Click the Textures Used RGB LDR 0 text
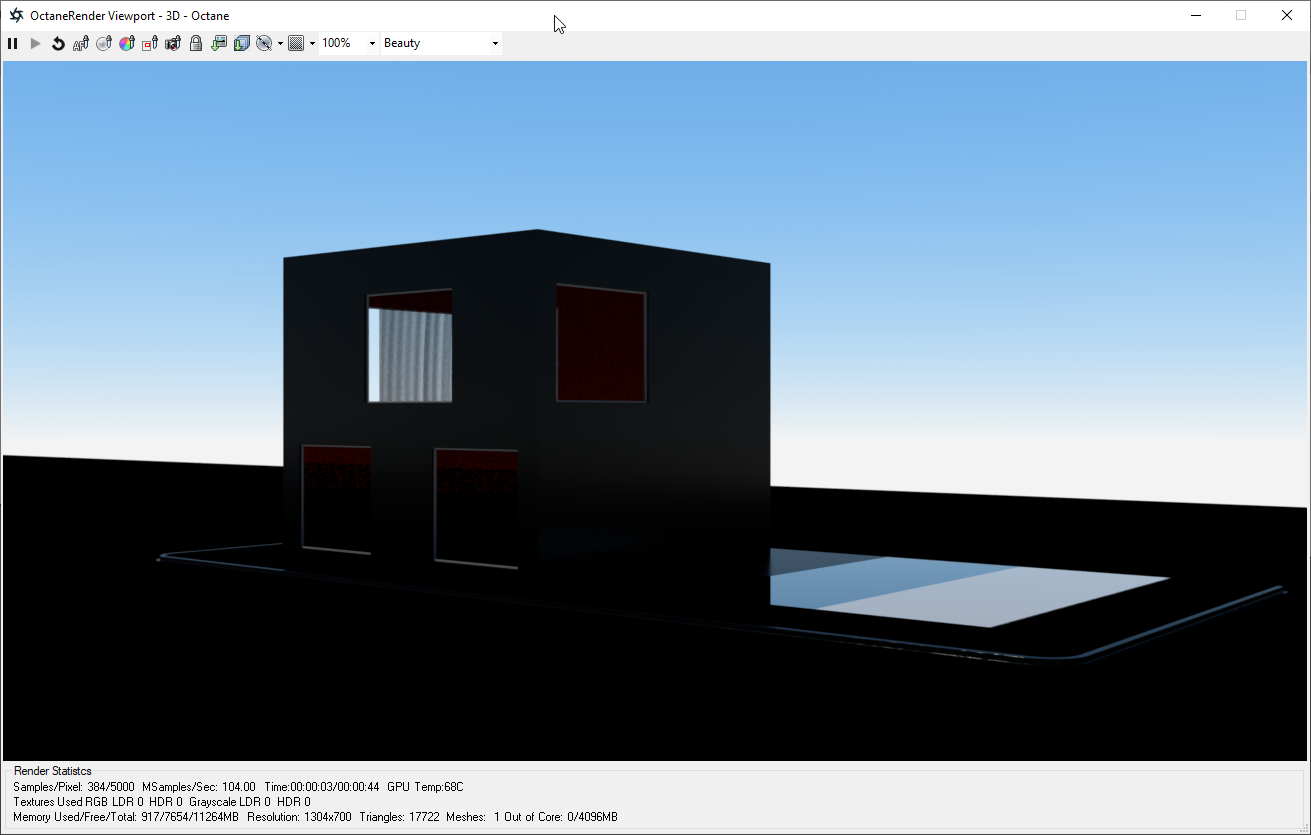Image resolution: width=1311 pixels, height=835 pixels. pos(79,802)
